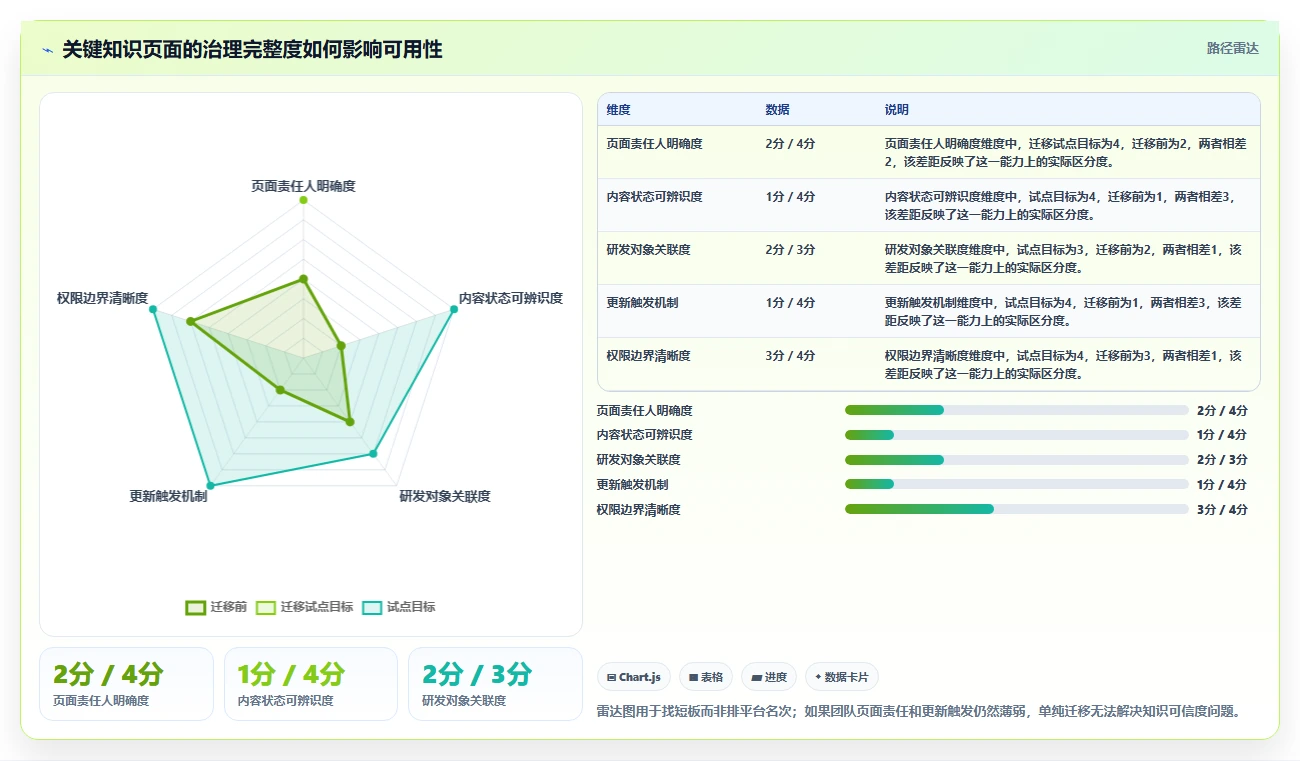Image resolution: width=1300 pixels, height=761 pixels.
Task: Click the 3分 / 4分 table cell
Action: [790, 356]
